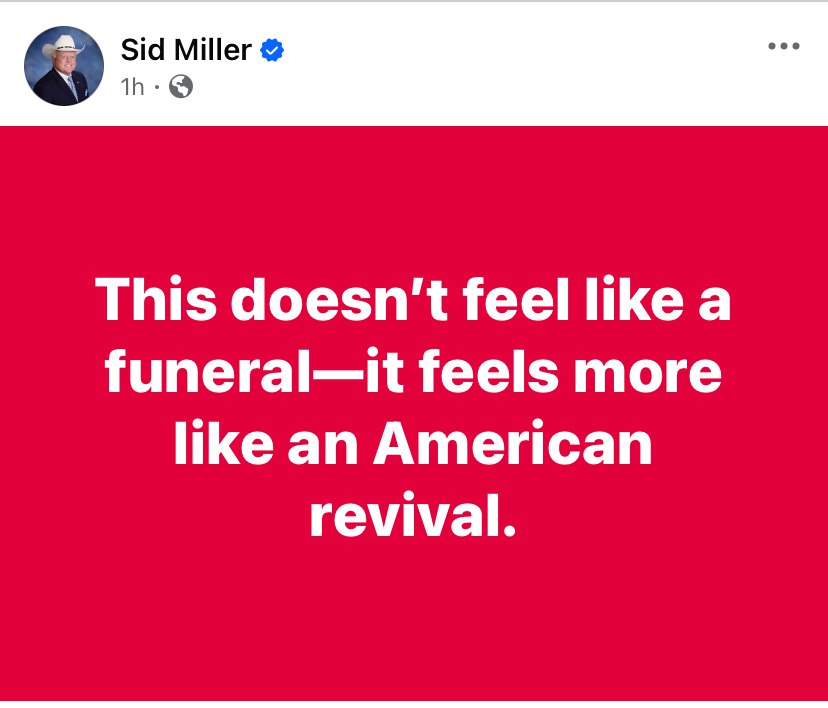This screenshot has width=828, height=708.
Task: Click the blue verified badge
Action: click(x=272, y=48)
